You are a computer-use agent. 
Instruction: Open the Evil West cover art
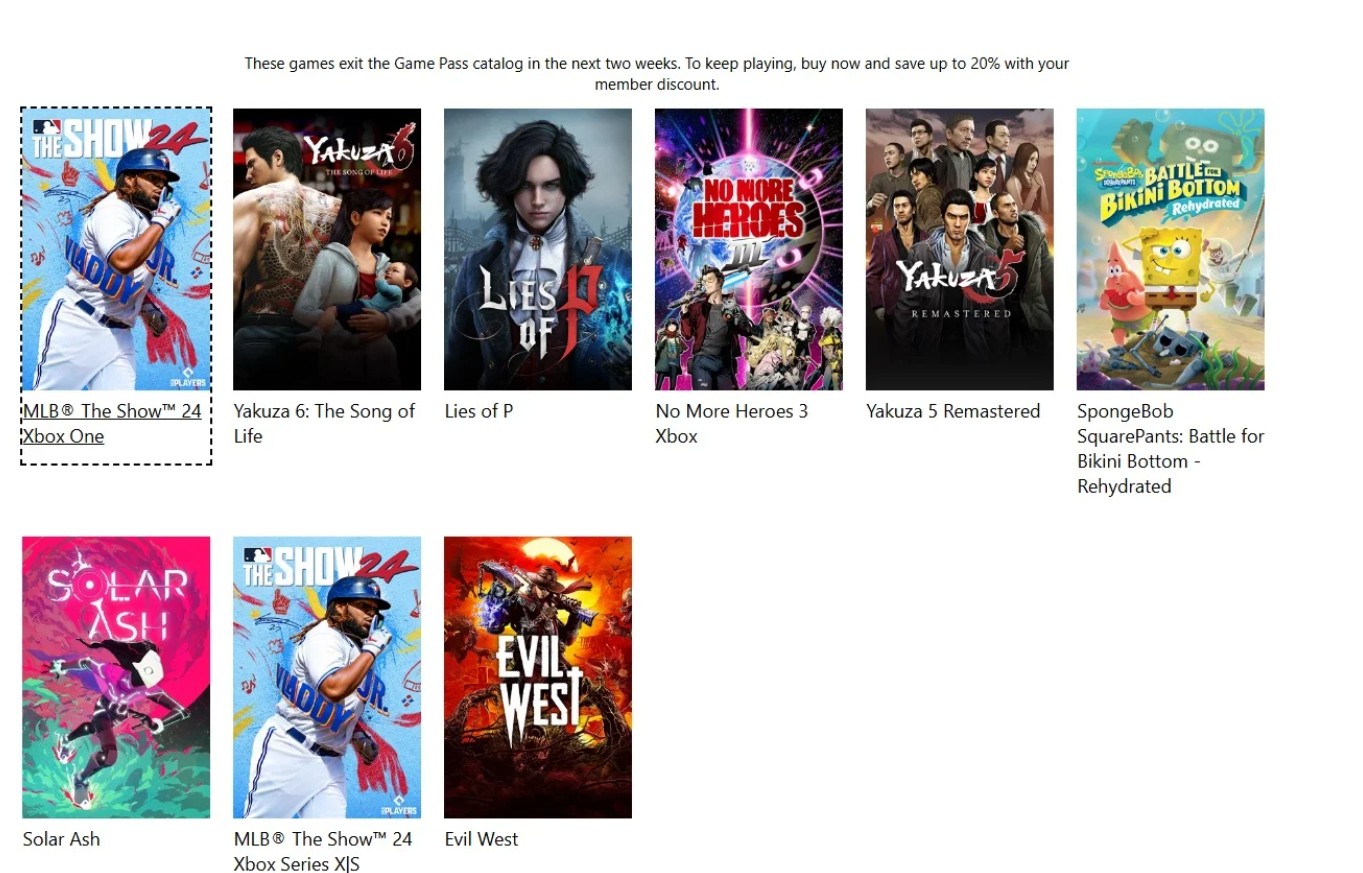tap(538, 677)
